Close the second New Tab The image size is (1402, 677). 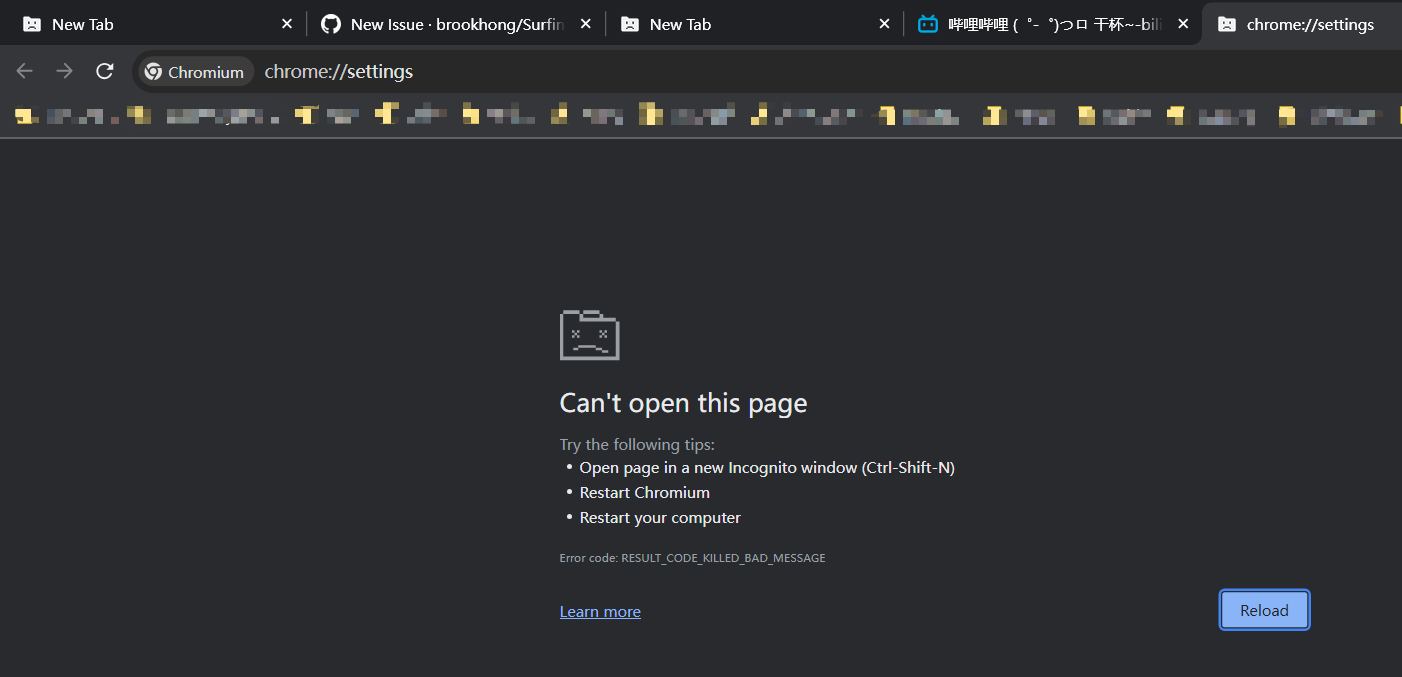884,23
